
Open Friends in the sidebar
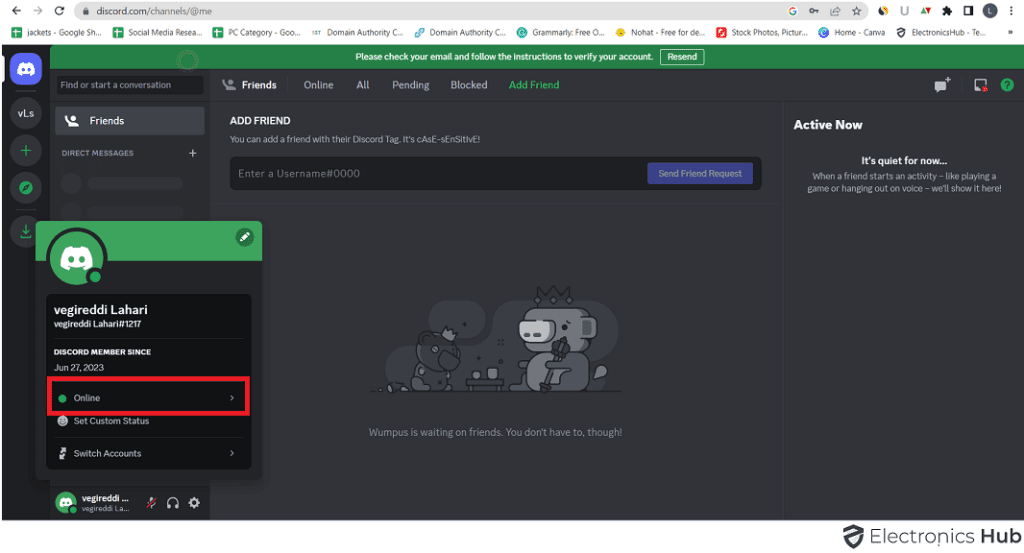[x=130, y=121]
